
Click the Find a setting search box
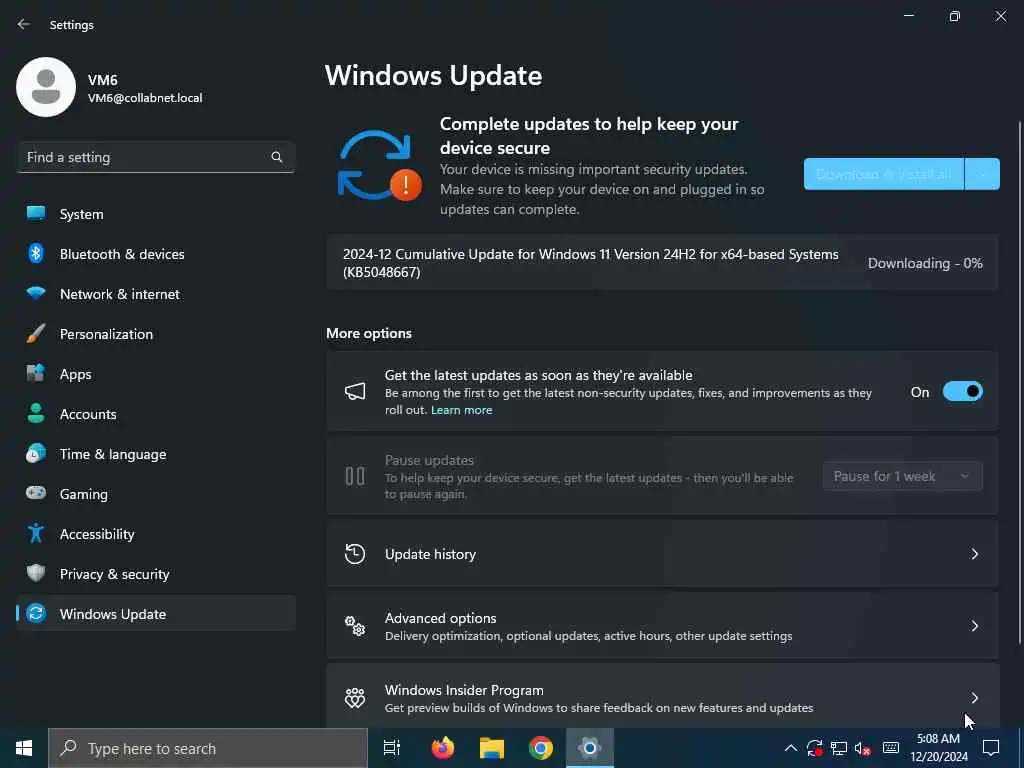155,157
